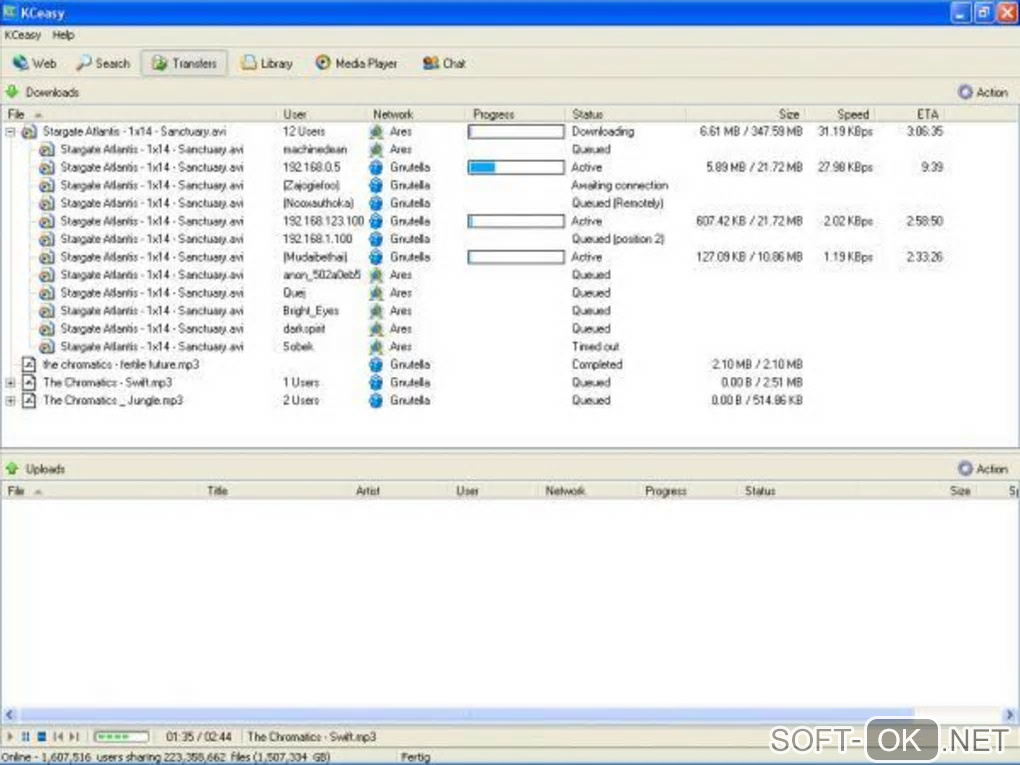Click the Ares icon on anon_502a0eb5 row
The image size is (1020, 765).
coord(376,275)
